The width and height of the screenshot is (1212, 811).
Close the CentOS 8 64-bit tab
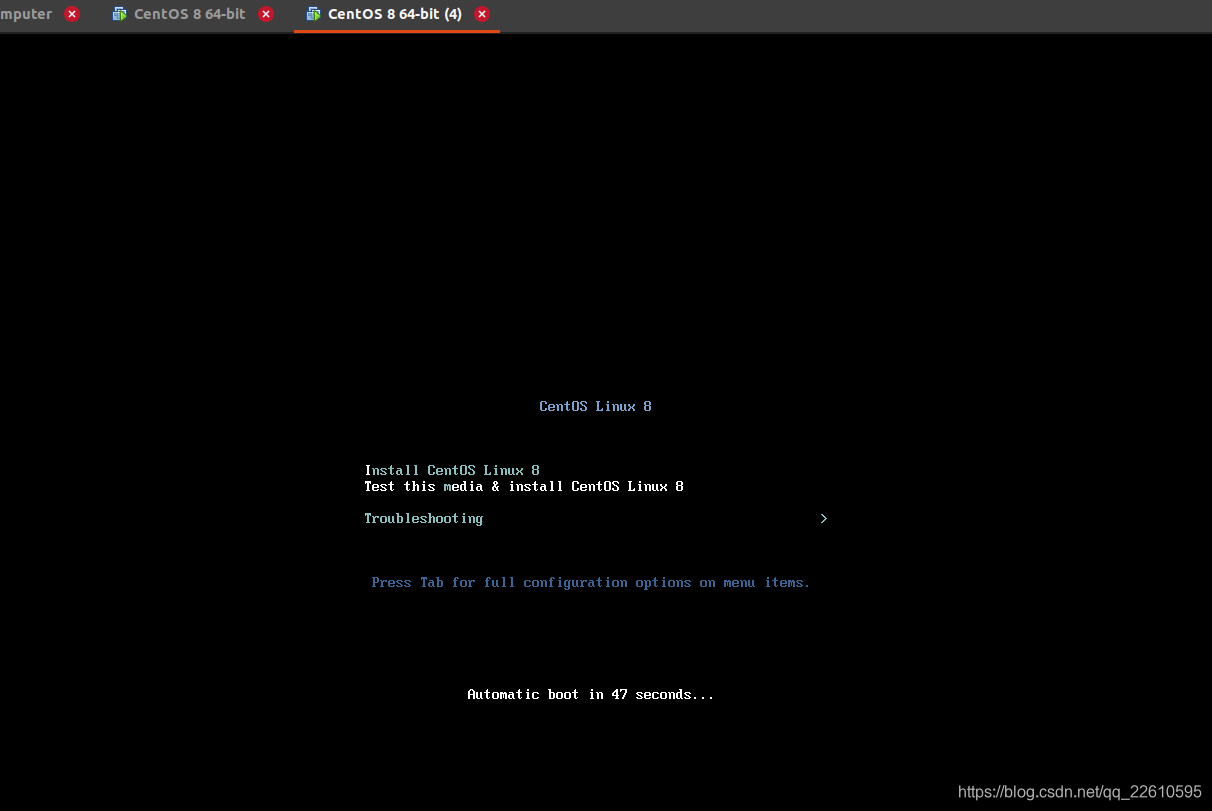266,14
